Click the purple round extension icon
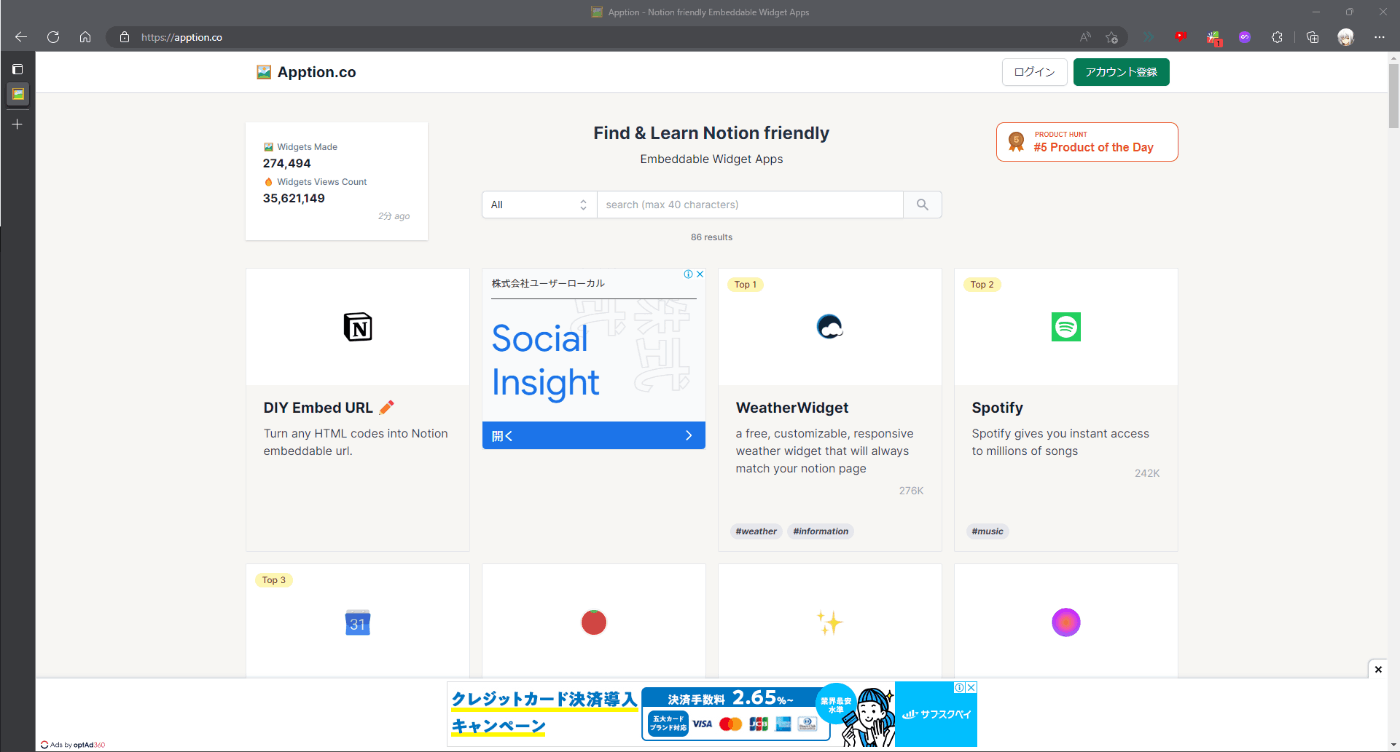1400x752 pixels. [x=1245, y=37]
